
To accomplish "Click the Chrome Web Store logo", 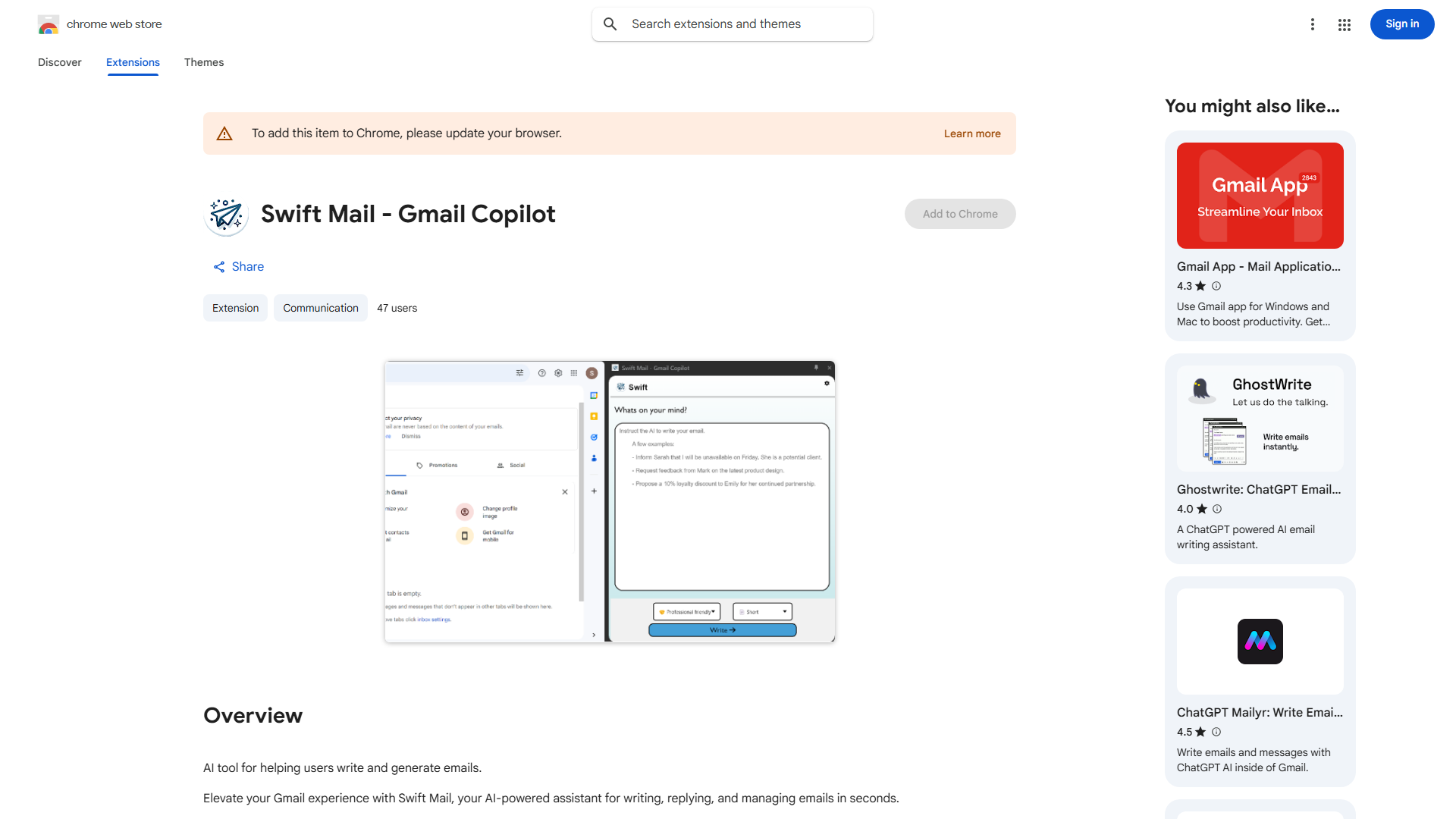I will pyautogui.click(x=49, y=24).
